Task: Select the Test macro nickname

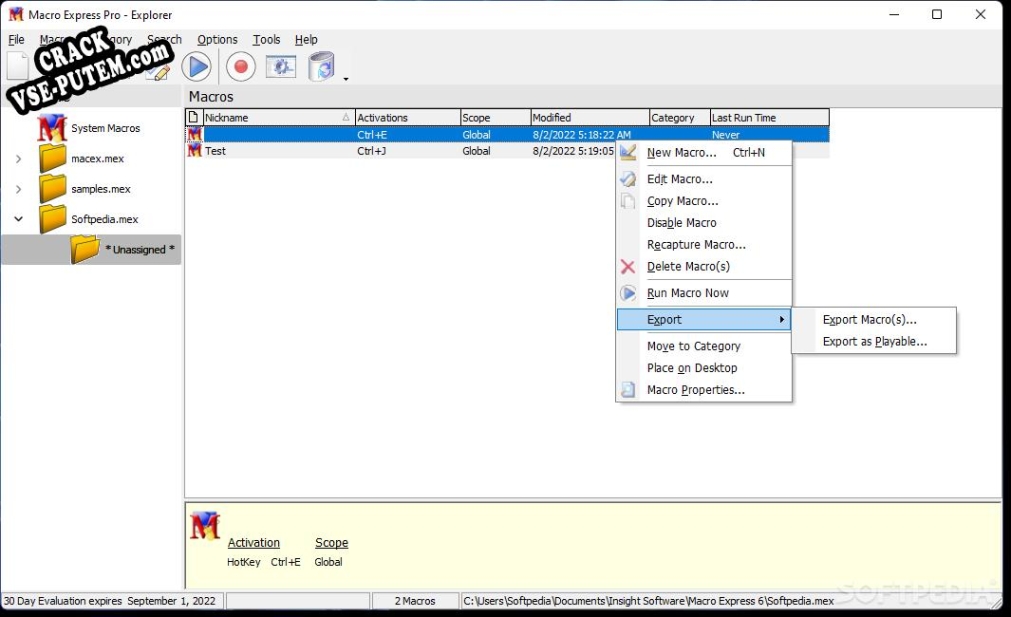Action: (215, 151)
